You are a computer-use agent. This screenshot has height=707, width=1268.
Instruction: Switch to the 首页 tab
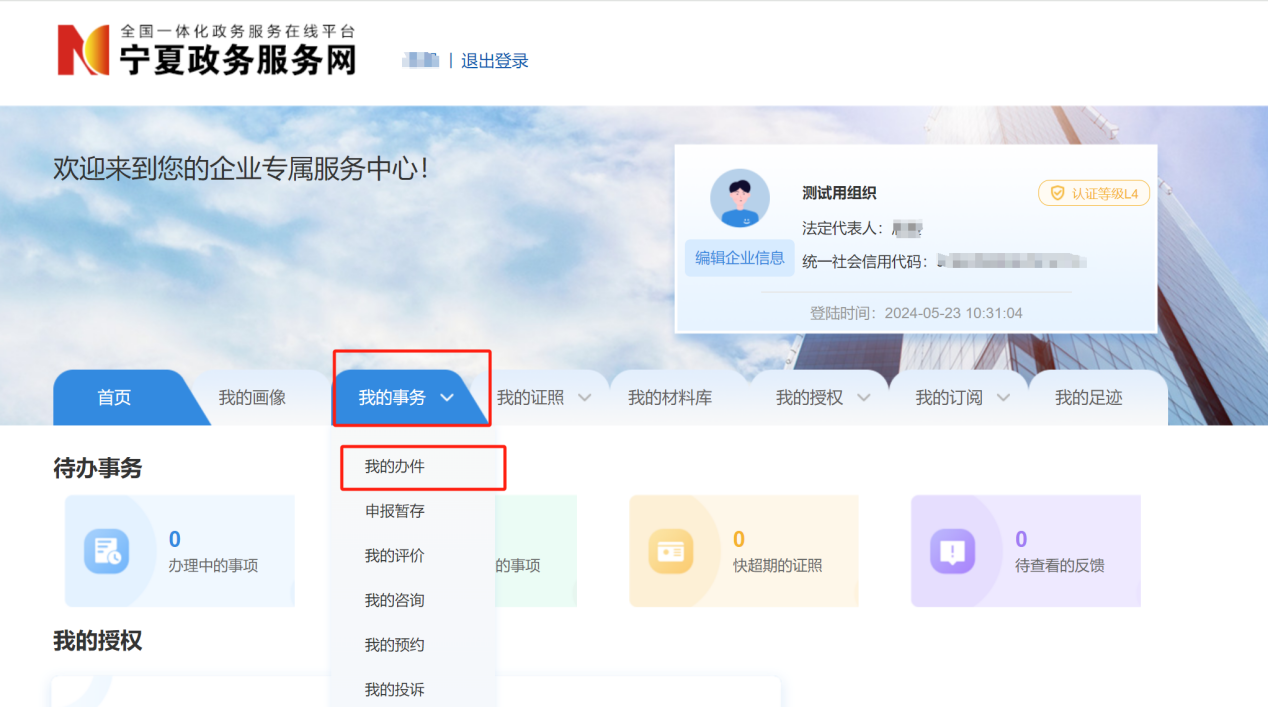(114, 398)
